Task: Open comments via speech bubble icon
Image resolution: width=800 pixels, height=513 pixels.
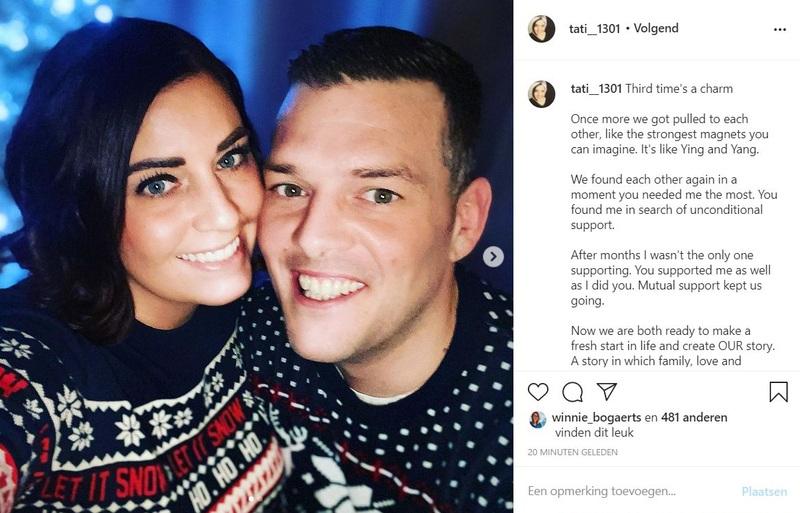Action: click(x=572, y=392)
